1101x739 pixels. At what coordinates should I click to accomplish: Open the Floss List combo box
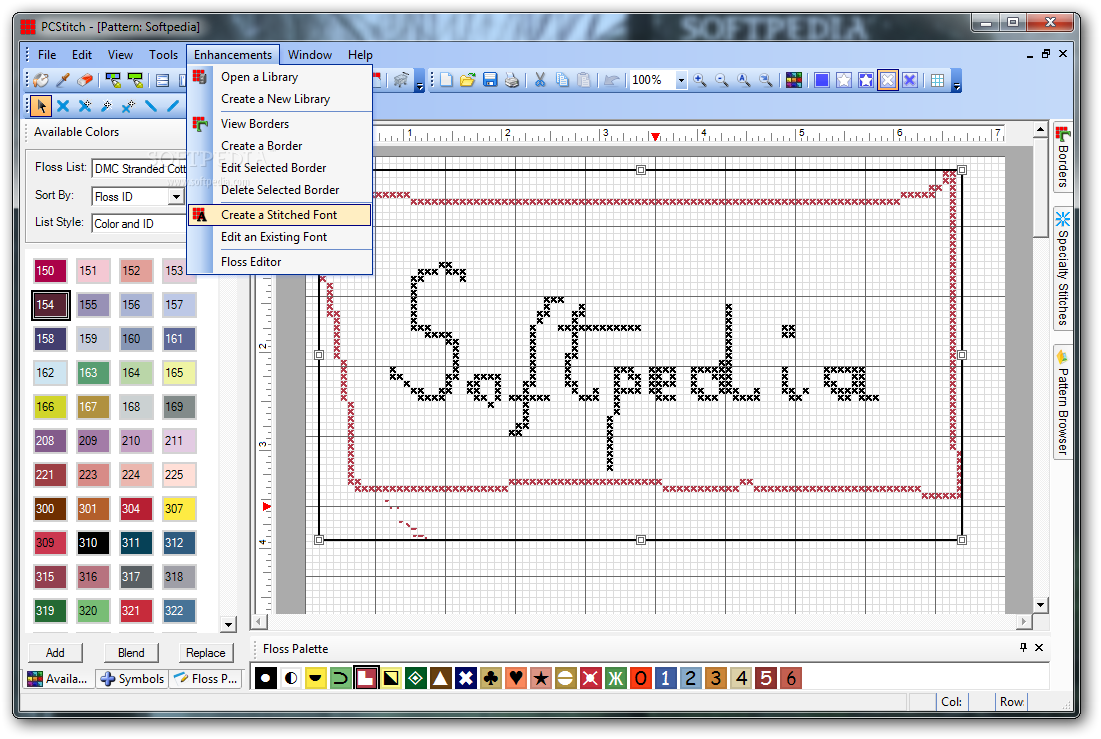click(139, 169)
